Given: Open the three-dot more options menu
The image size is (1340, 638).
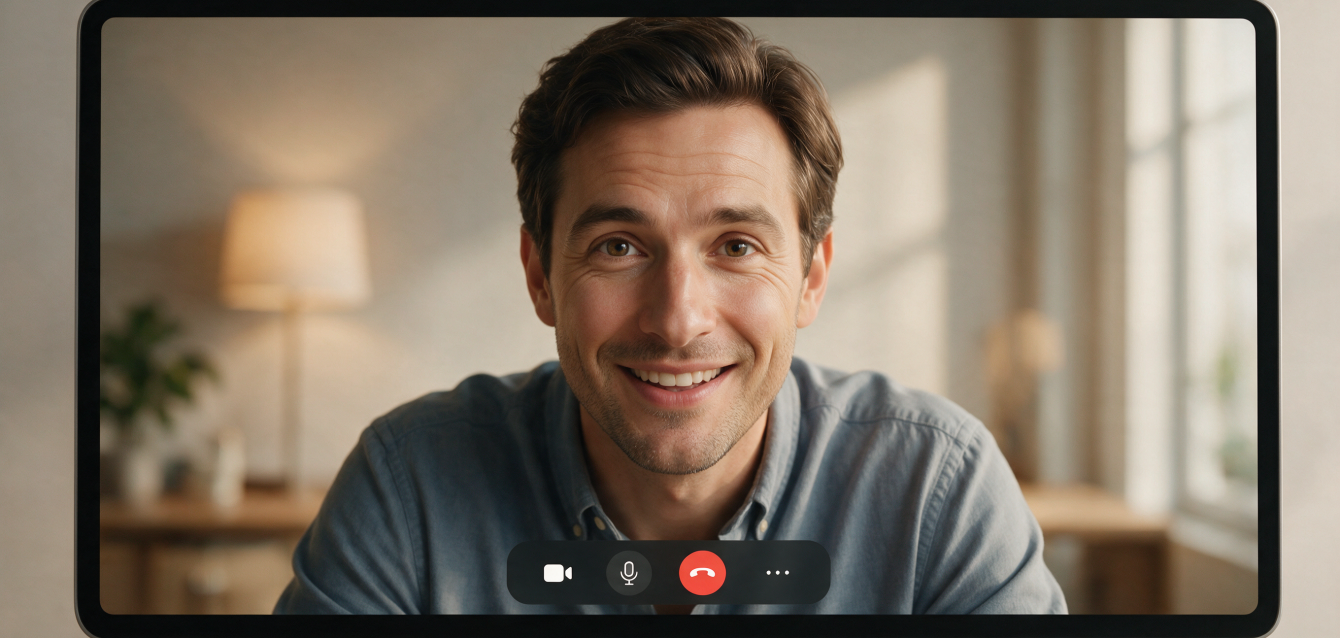Looking at the screenshot, I should click(x=777, y=573).
